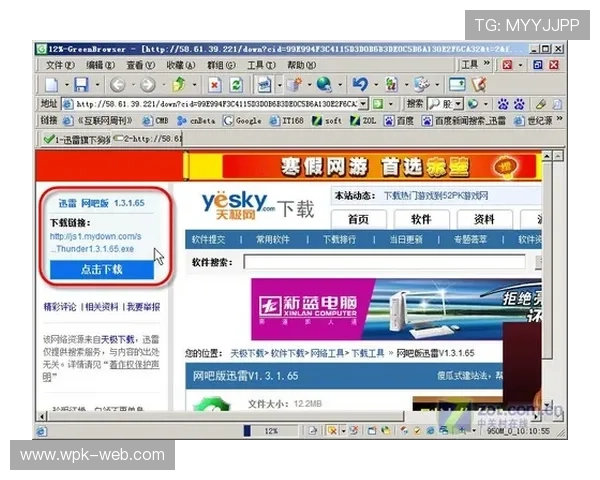Open the 群组 menu

tap(221, 65)
